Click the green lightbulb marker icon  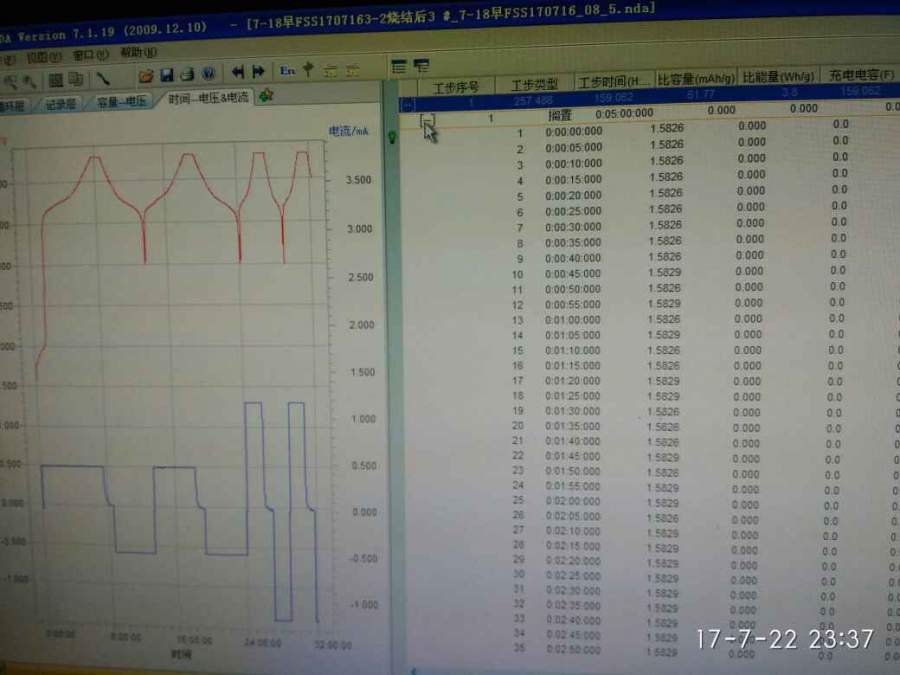(392, 137)
